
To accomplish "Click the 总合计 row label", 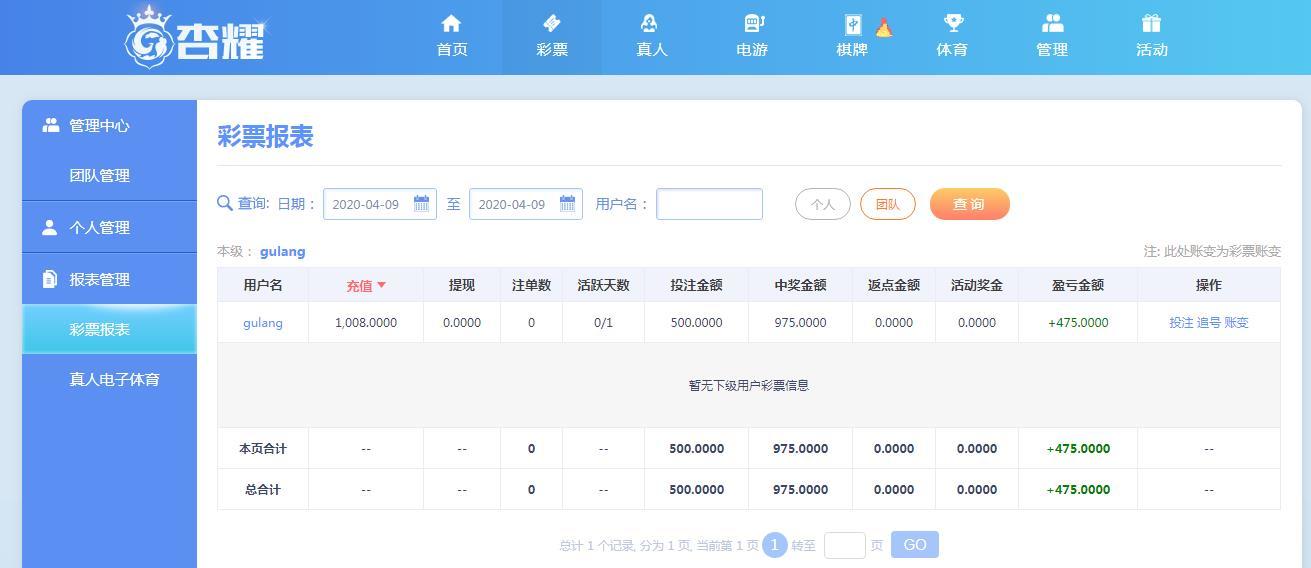I will point(263,489).
